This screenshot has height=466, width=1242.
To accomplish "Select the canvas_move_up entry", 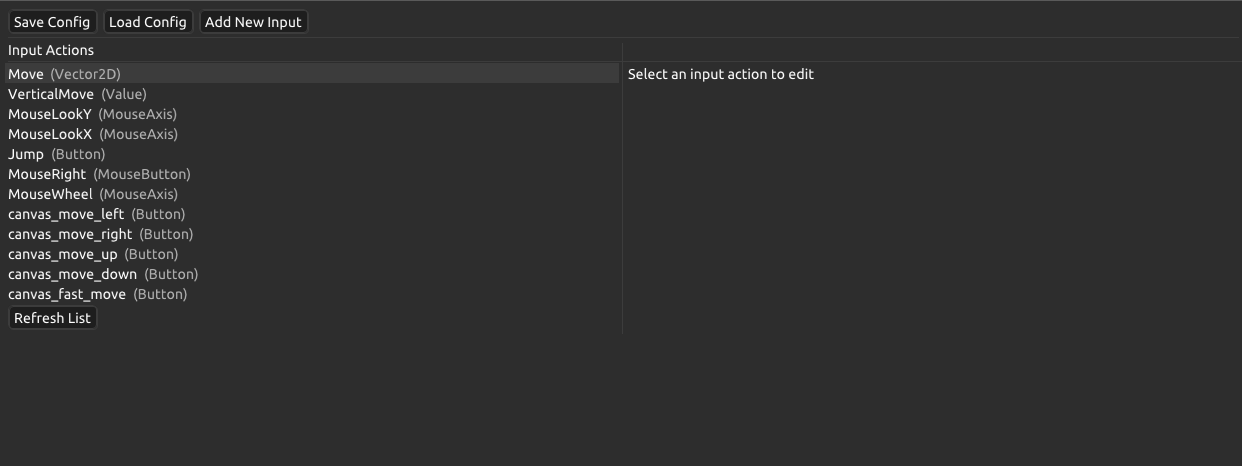I will (x=92, y=254).
